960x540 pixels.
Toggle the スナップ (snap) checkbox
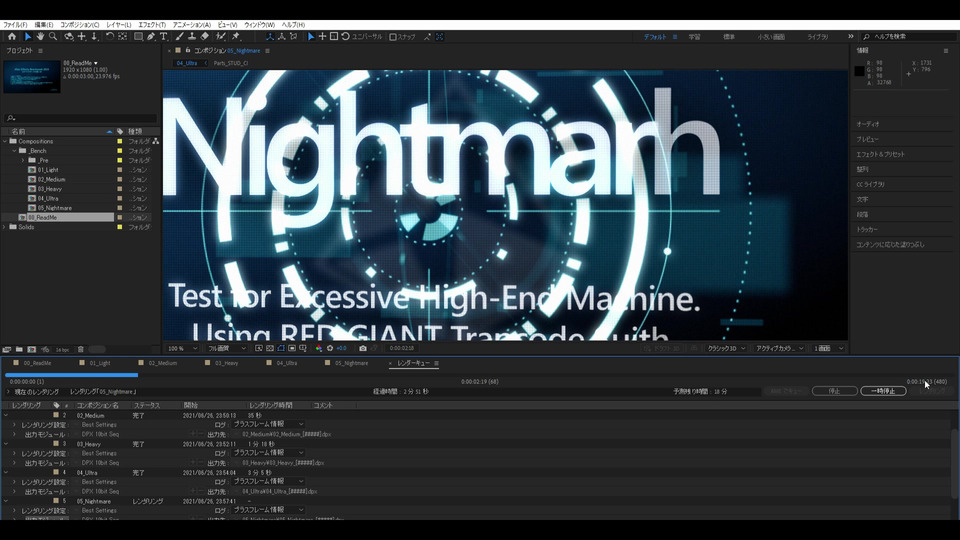click(393, 37)
